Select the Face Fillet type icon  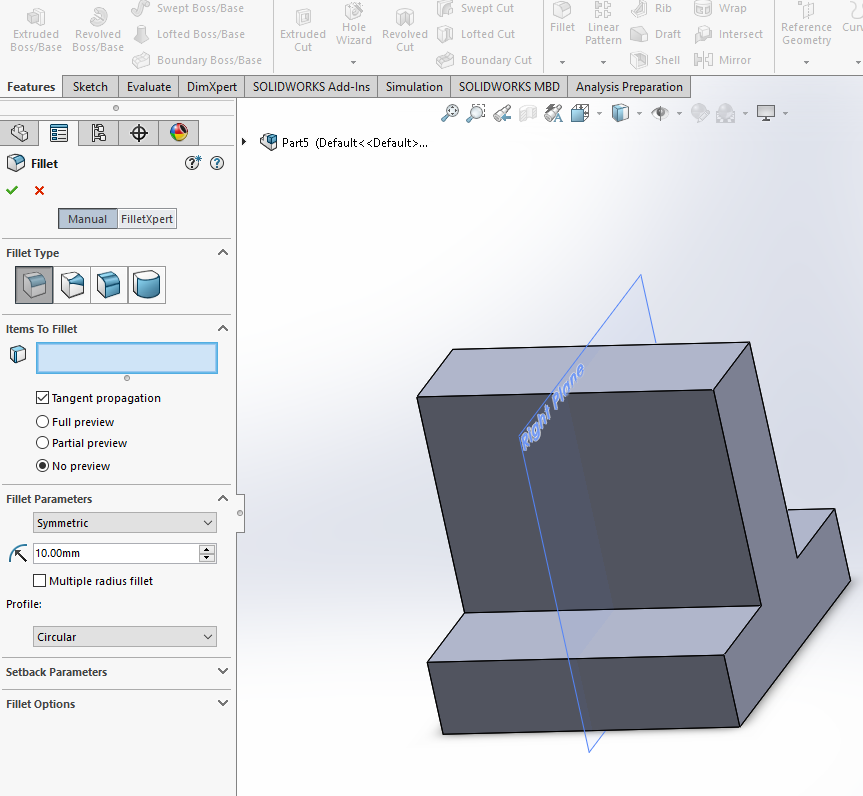pyautogui.click(x=109, y=285)
